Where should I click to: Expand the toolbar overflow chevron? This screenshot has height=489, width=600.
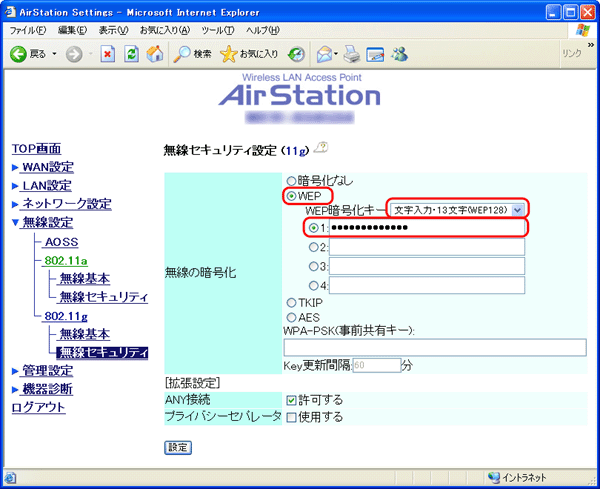tap(591, 45)
